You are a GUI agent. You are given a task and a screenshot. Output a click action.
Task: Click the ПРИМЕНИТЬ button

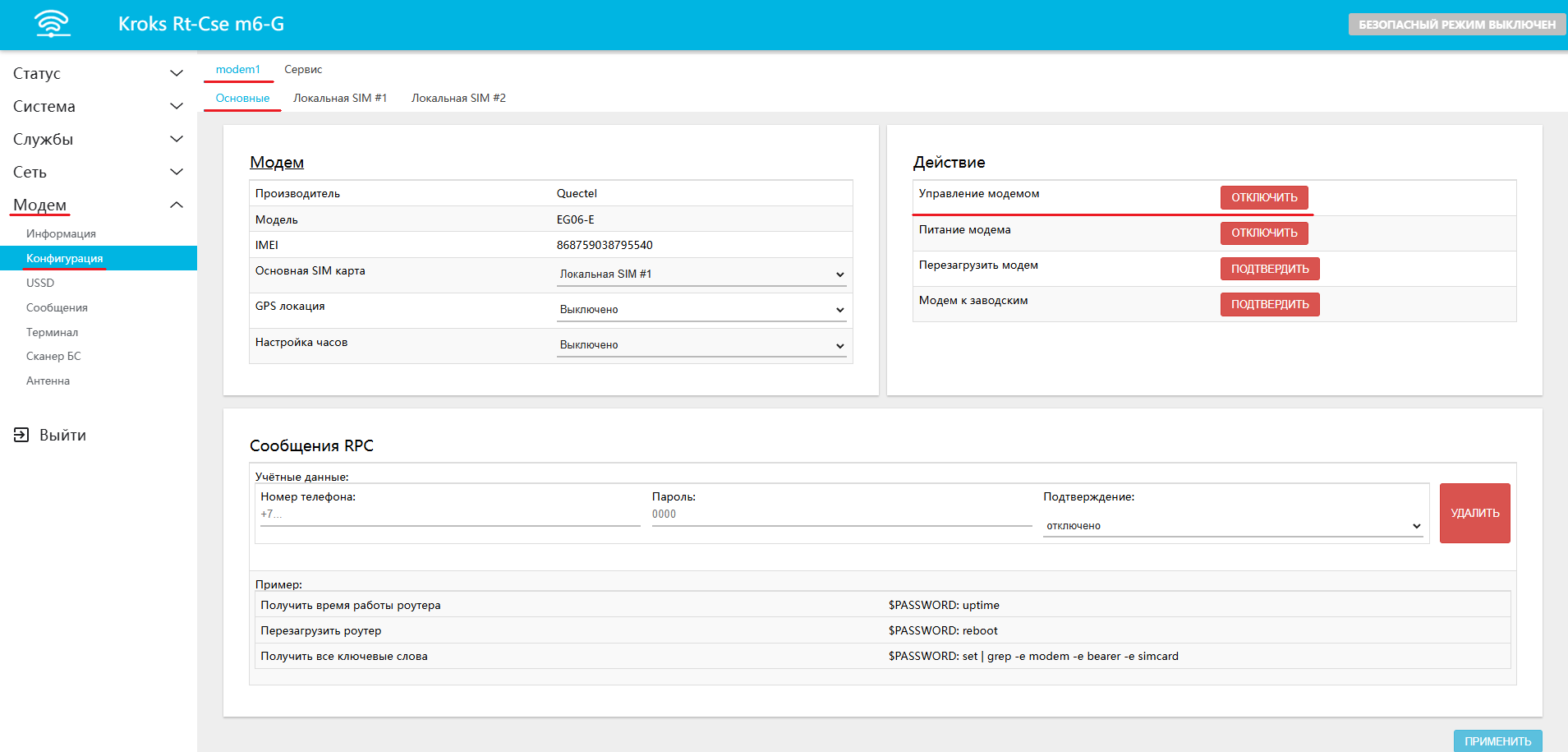click(x=1497, y=740)
